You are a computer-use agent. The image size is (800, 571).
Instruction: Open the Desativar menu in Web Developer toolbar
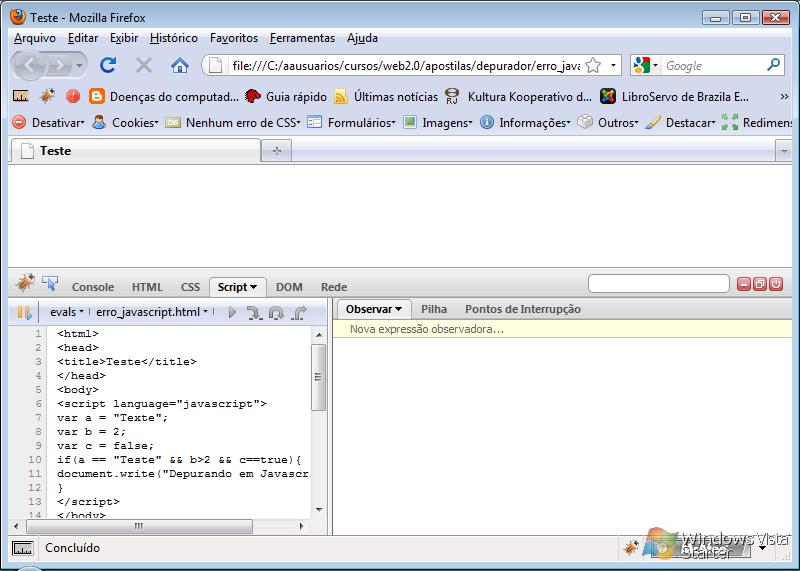[48, 122]
